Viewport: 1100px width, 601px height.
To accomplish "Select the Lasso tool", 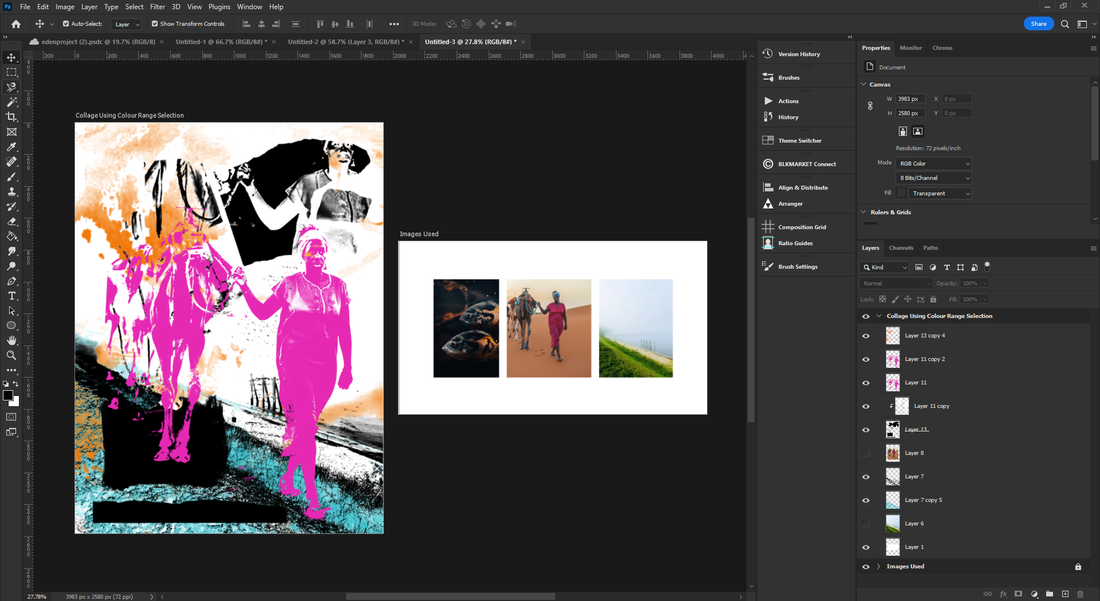I will (11, 87).
